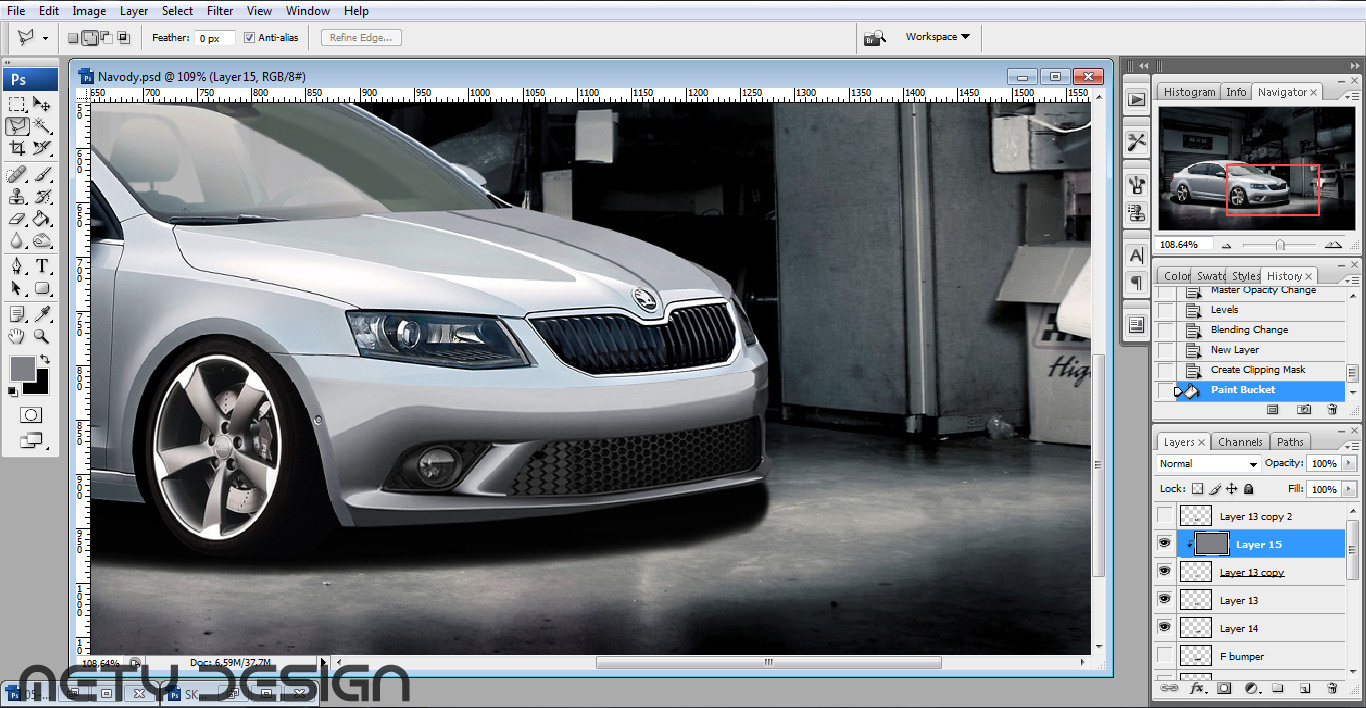Launch Adobe Bridge from options bar
The width and height of the screenshot is (1366, 708).
click(874, 38)
